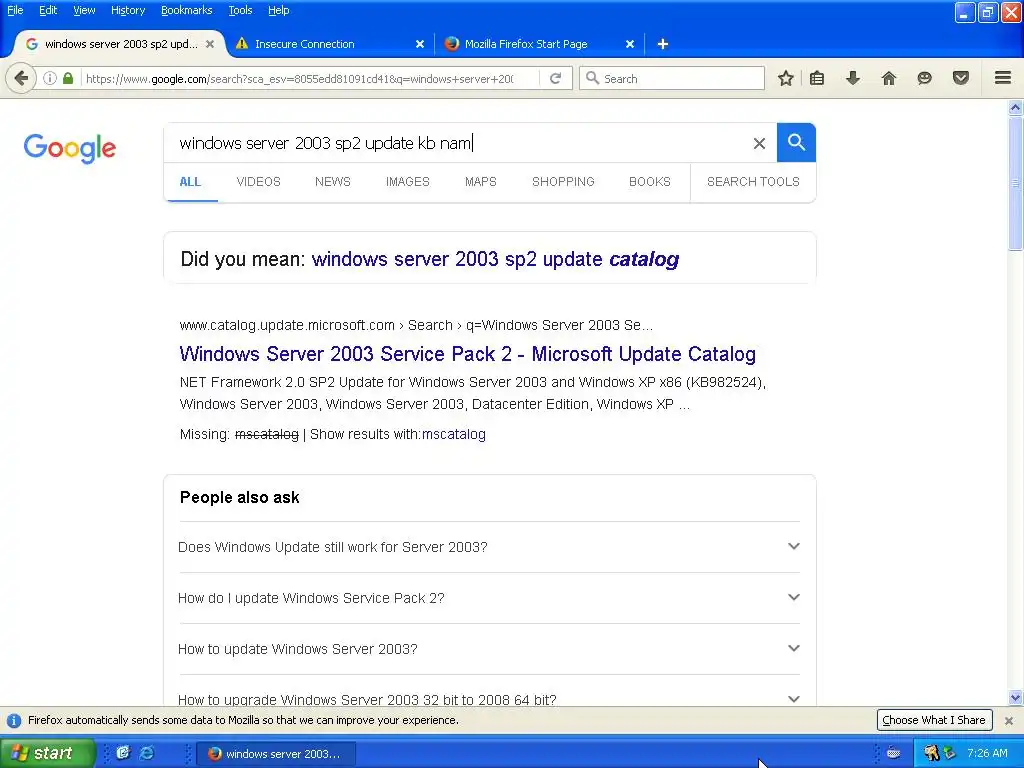Image resolution: width=1024 pixels, height=768 pixels.
Task: Expand 'How do I update Windows Service Pack 2?'
Action: coord(489,598)
